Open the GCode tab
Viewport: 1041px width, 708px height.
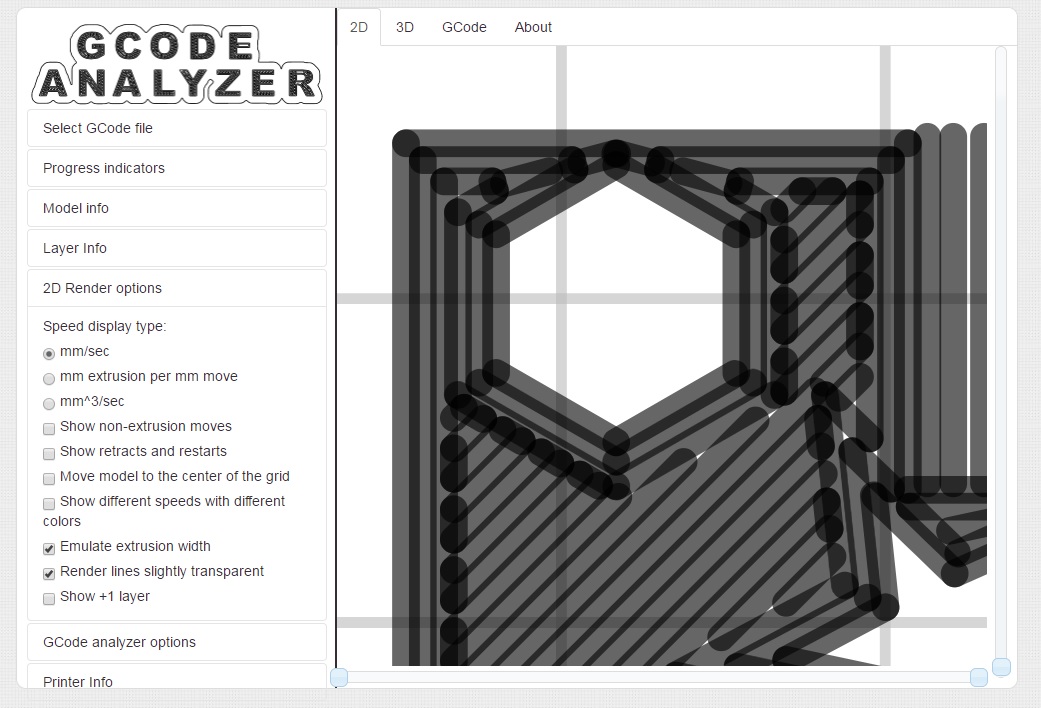pyautogui.click(x=464, y=27)
